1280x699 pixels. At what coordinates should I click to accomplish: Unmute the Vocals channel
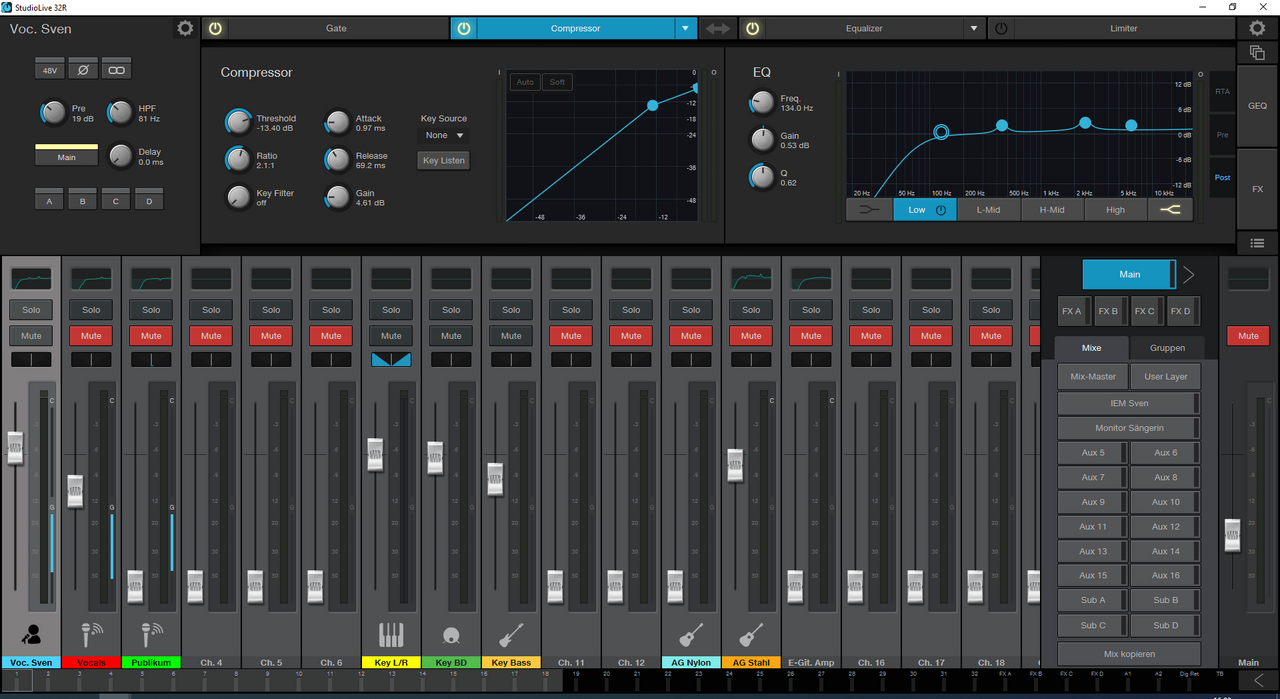(x=91, y=336)
